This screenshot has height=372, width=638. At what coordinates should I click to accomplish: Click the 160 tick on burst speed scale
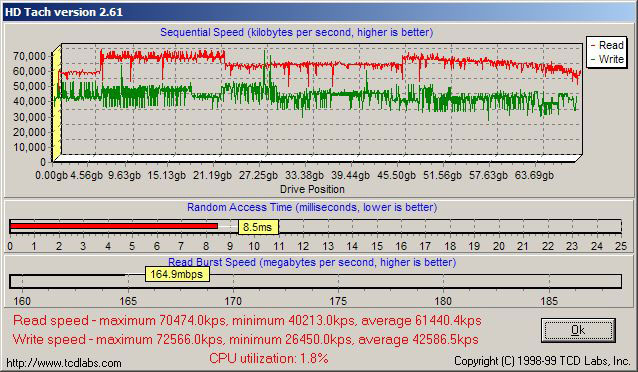22,301
